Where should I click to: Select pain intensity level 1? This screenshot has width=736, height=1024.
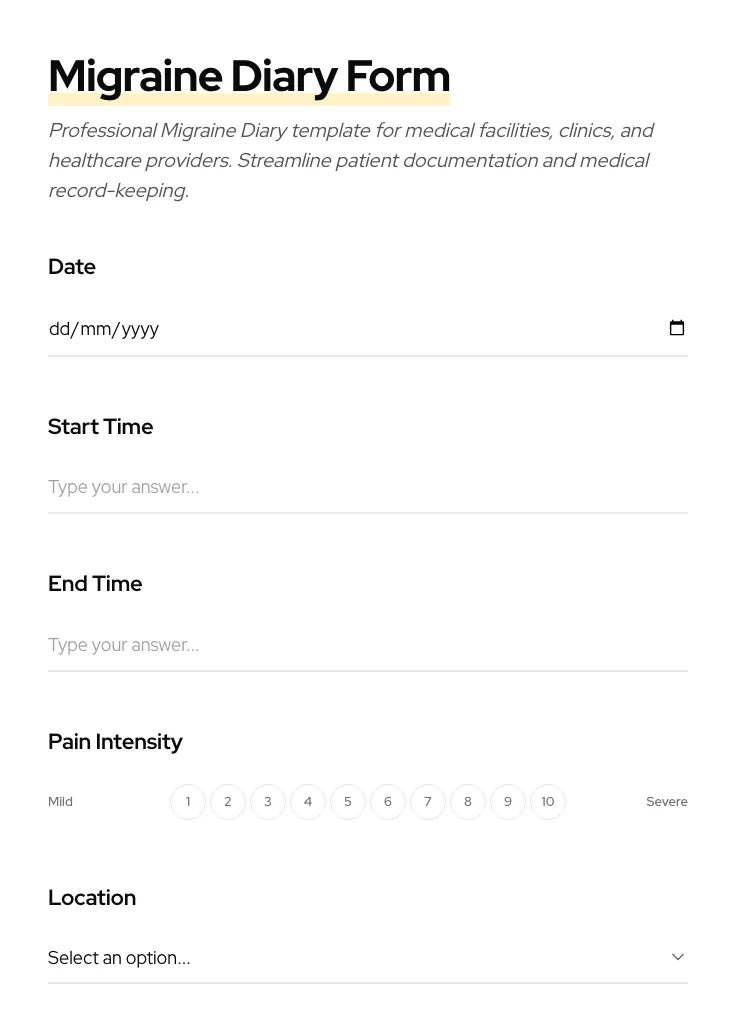(x=188, y=801)
